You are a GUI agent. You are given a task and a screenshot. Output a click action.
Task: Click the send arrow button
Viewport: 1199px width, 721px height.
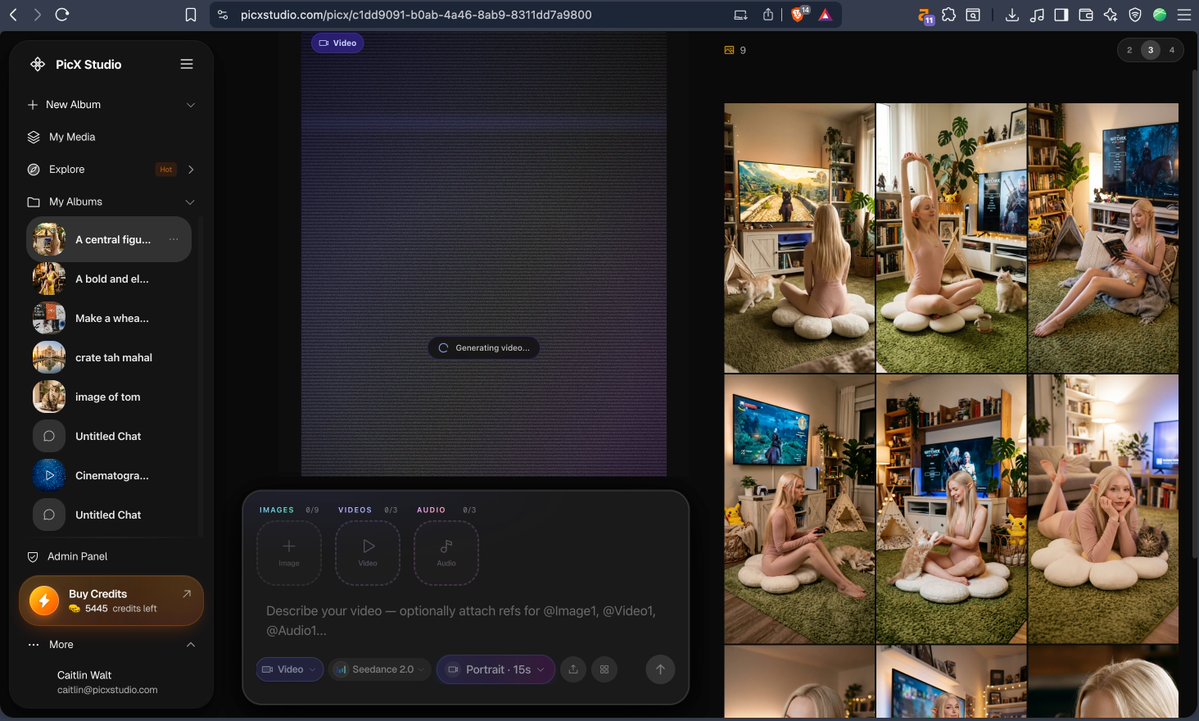(x=660, y=669)
